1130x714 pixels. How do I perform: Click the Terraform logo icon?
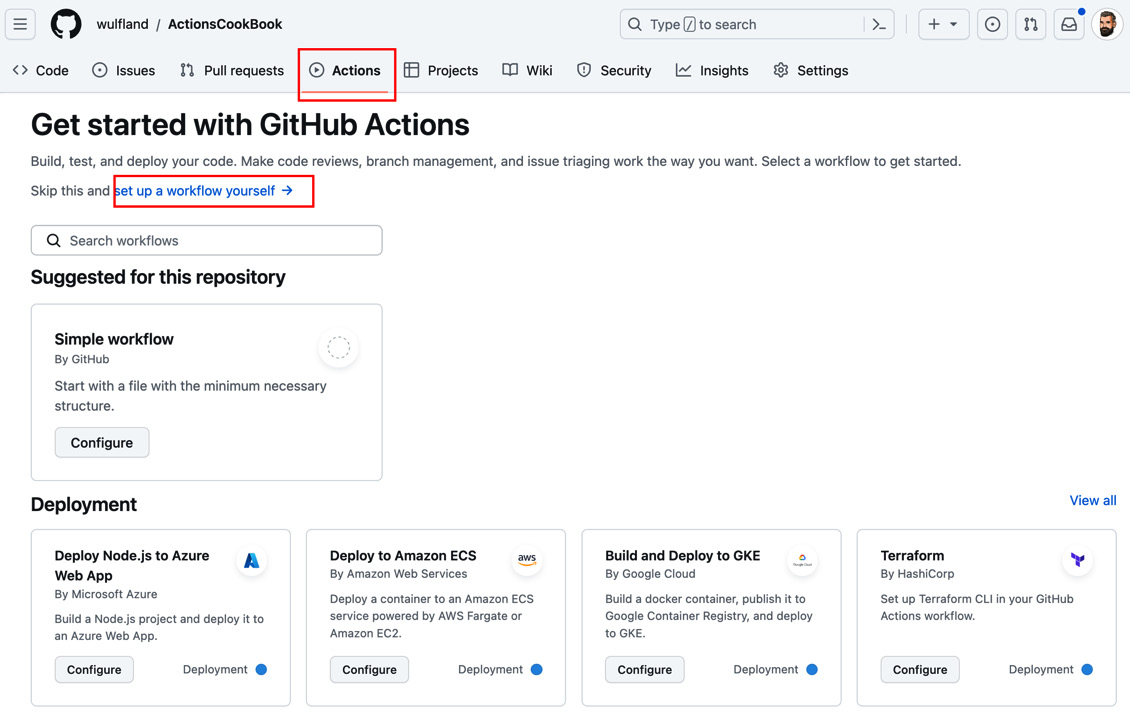1077,560
